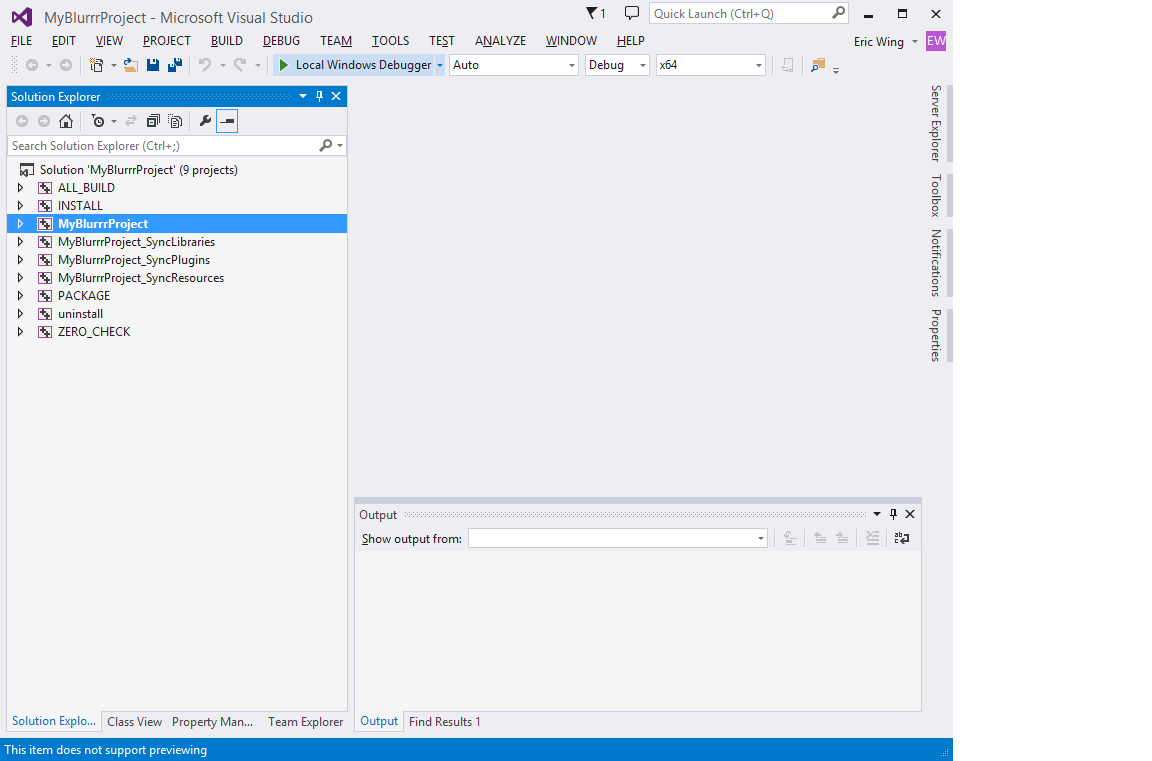Open the BUILD menu
Screen dimensions: 1152x761
pos(227,41)
